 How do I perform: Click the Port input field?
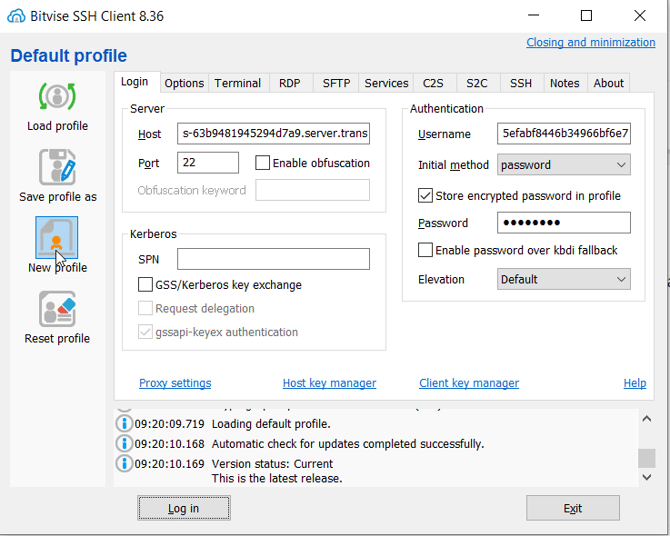coord(208,163)
